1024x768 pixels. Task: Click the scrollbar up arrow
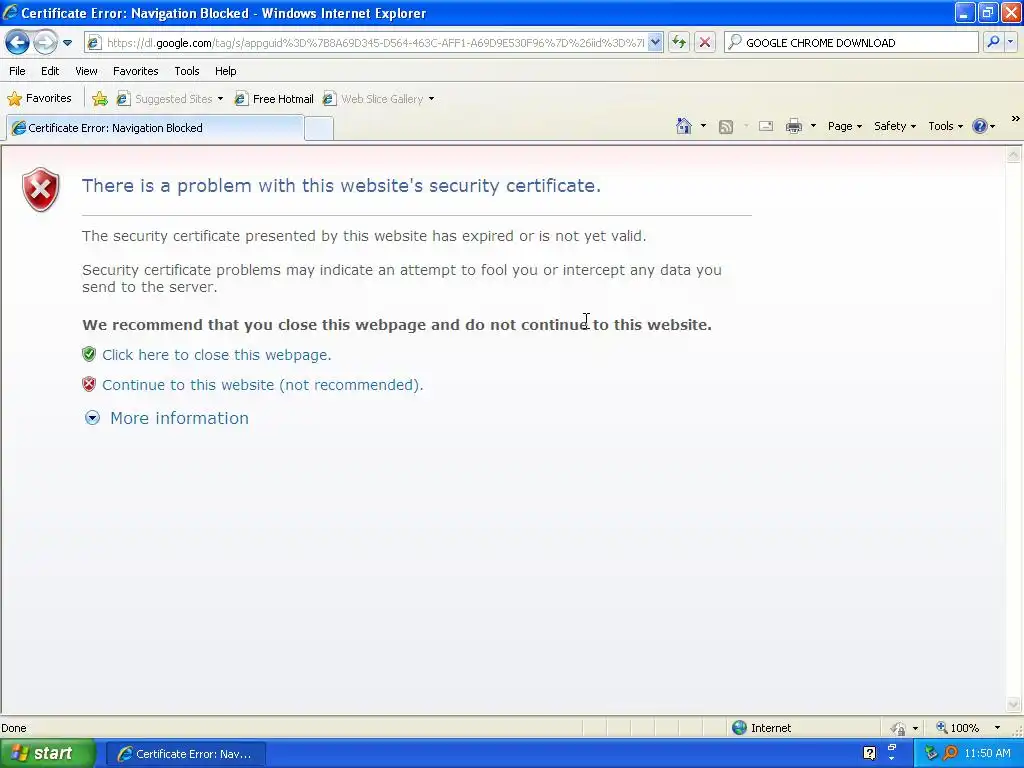(1013, 155)
